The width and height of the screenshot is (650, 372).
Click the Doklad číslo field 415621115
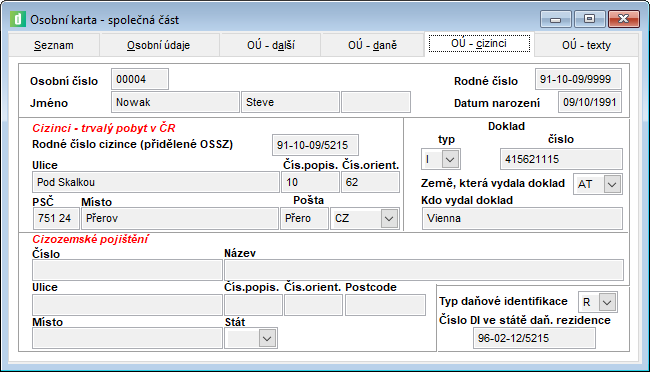click(561, 159)
